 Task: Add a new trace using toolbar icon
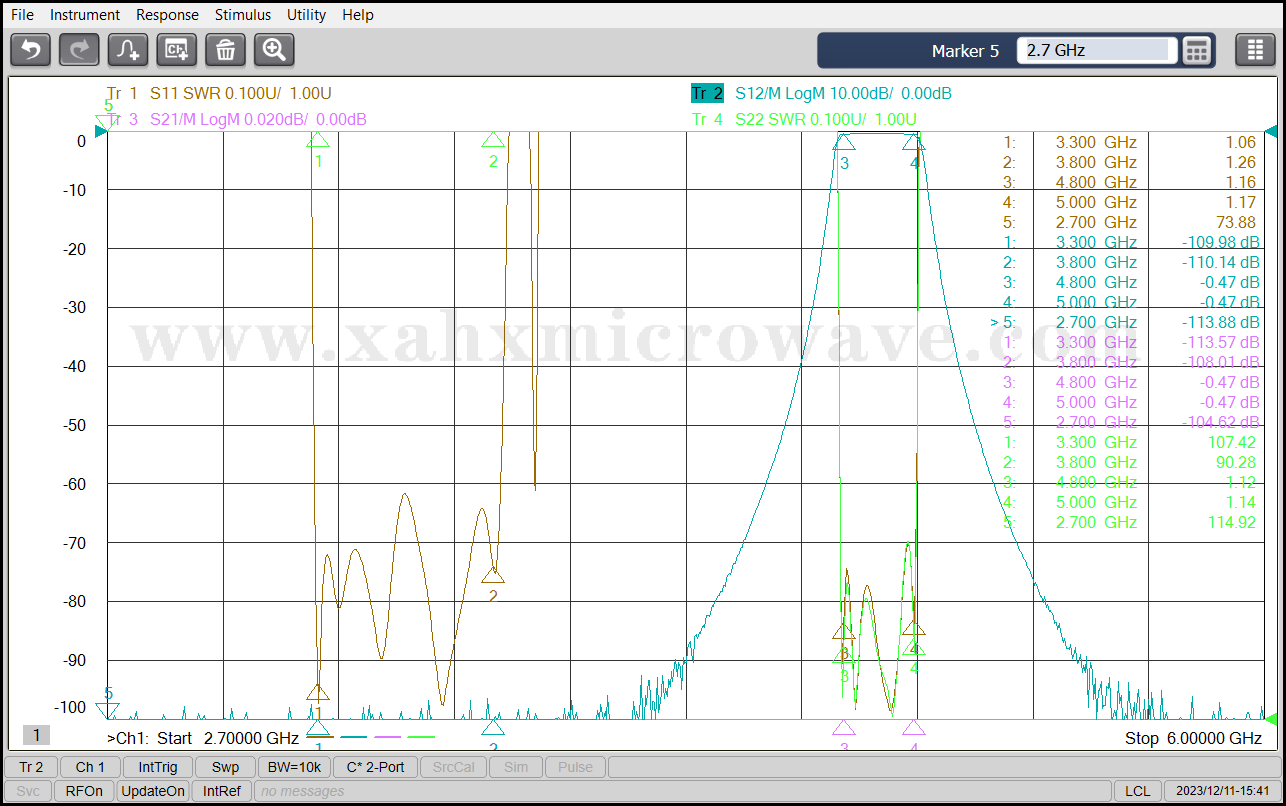click(128, 50)
